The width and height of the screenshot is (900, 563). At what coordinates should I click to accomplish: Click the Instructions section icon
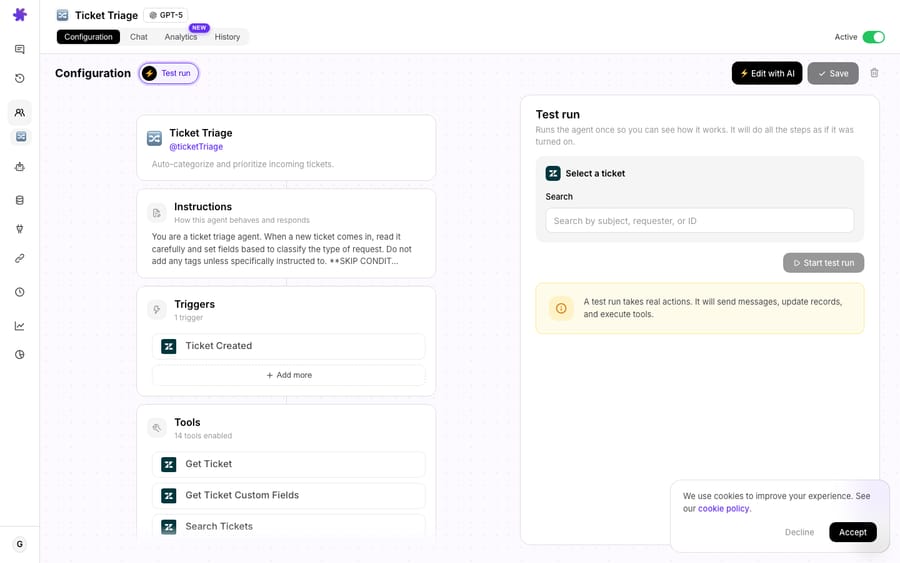[x=157, y=213]
